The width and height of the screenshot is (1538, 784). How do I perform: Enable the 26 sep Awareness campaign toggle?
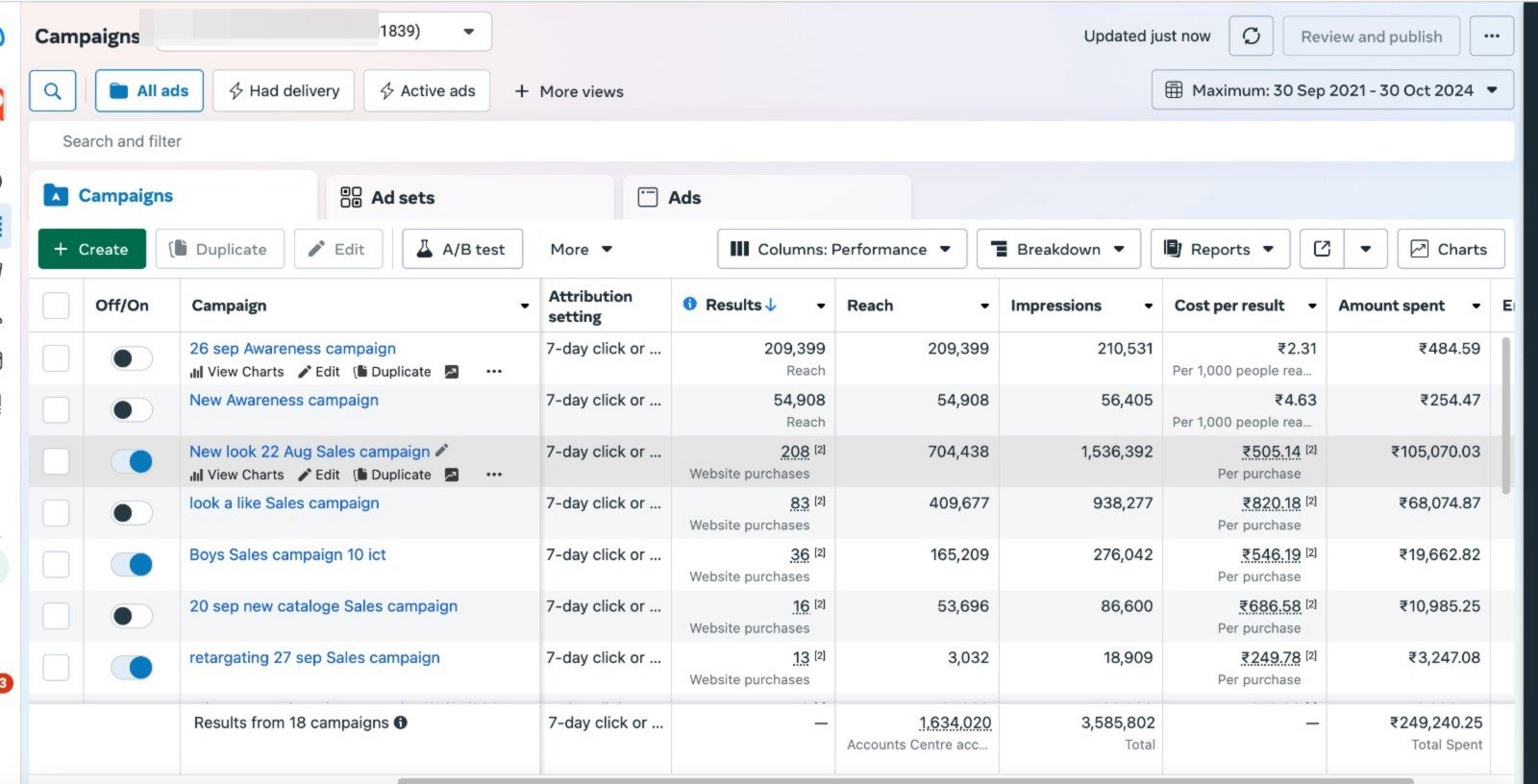coord(132,358)
